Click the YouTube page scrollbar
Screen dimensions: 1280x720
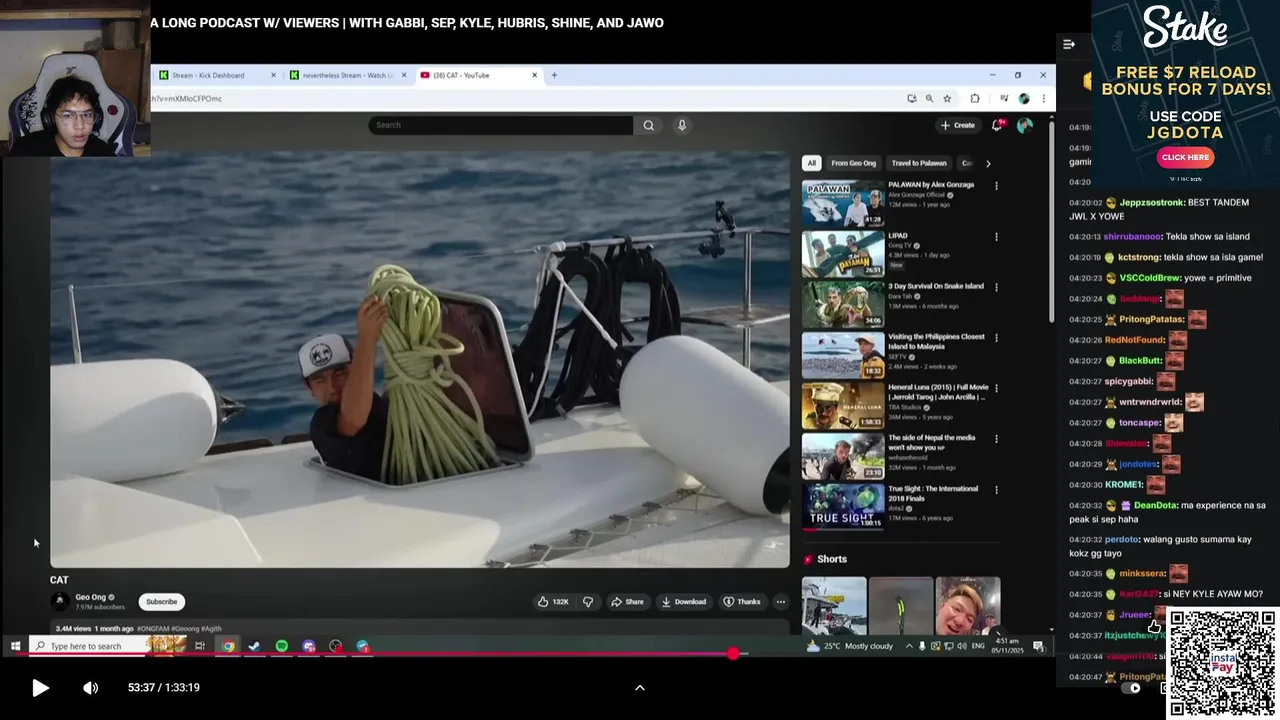click(x=1051, y=220)
